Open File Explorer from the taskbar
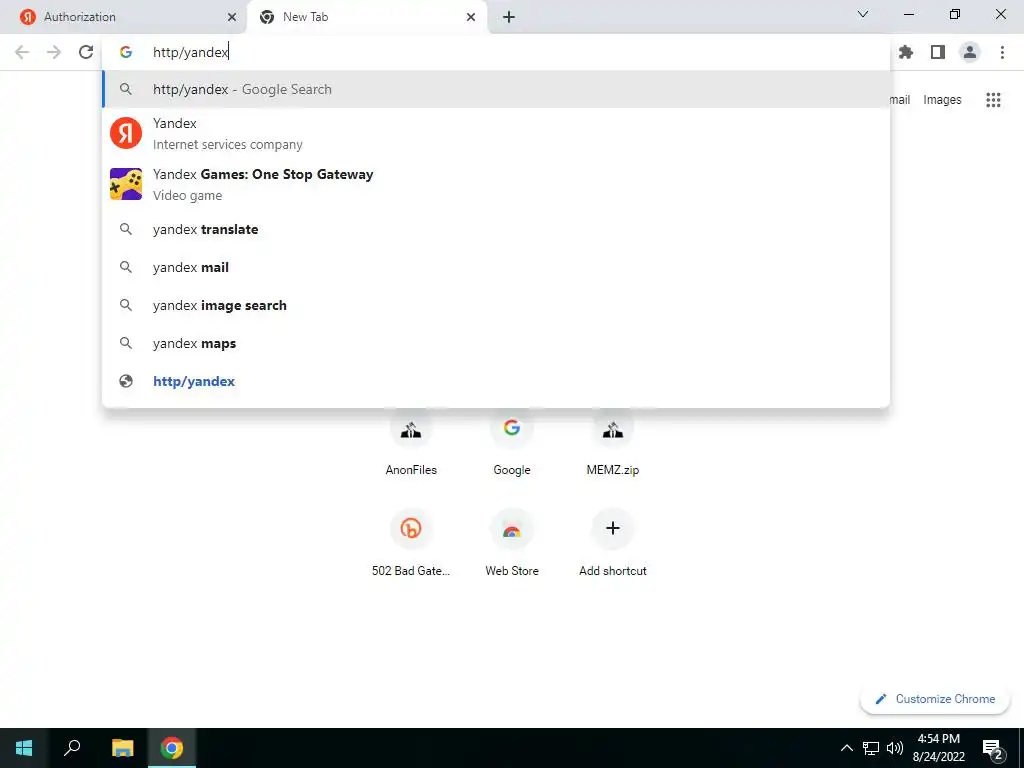 tap(123, 748)
